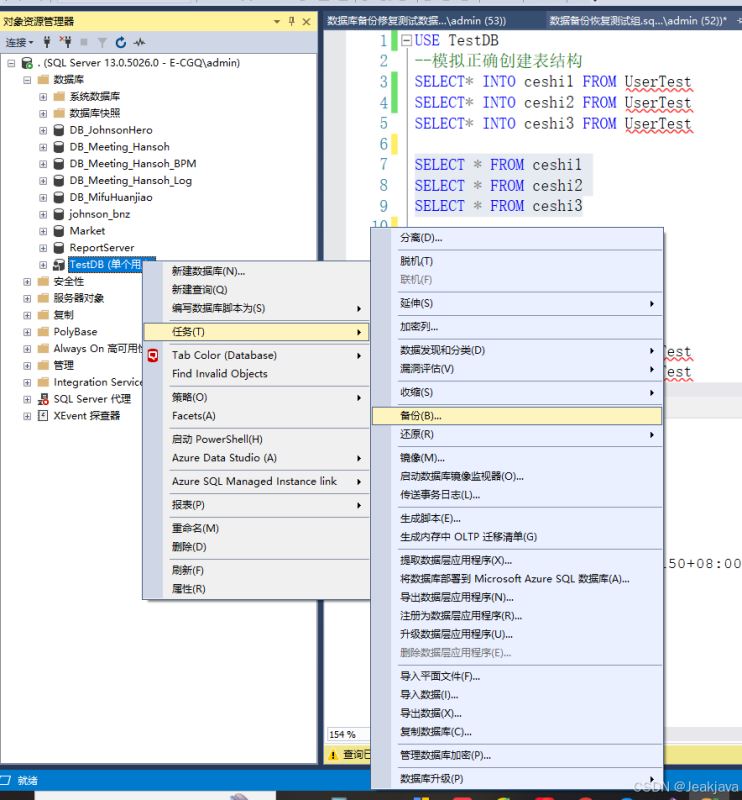Select 属性(R) in context menu
The width and height of the screenshot is (742, 800).
[255, 589]
